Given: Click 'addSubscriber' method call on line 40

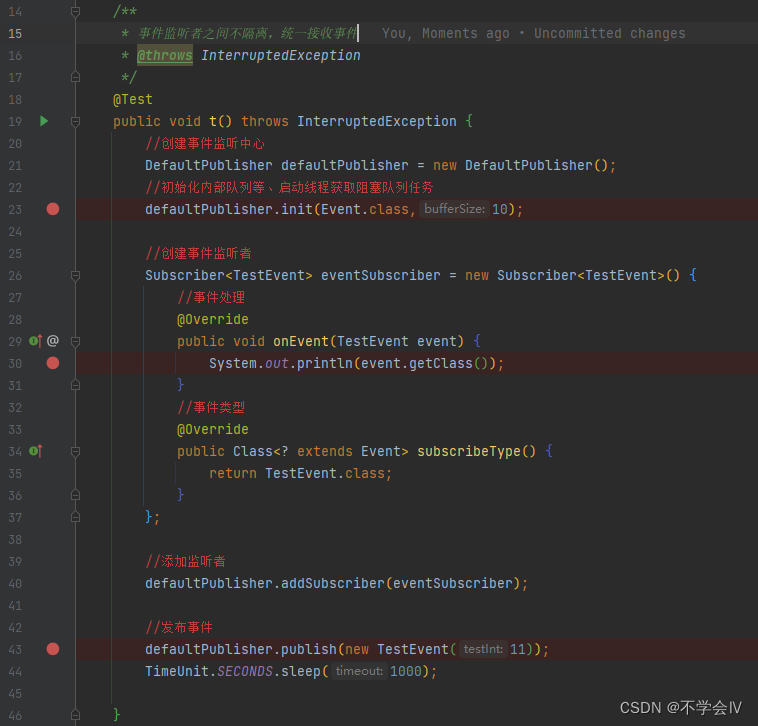Looking at the screenshot, I should [x=333, y=583].
